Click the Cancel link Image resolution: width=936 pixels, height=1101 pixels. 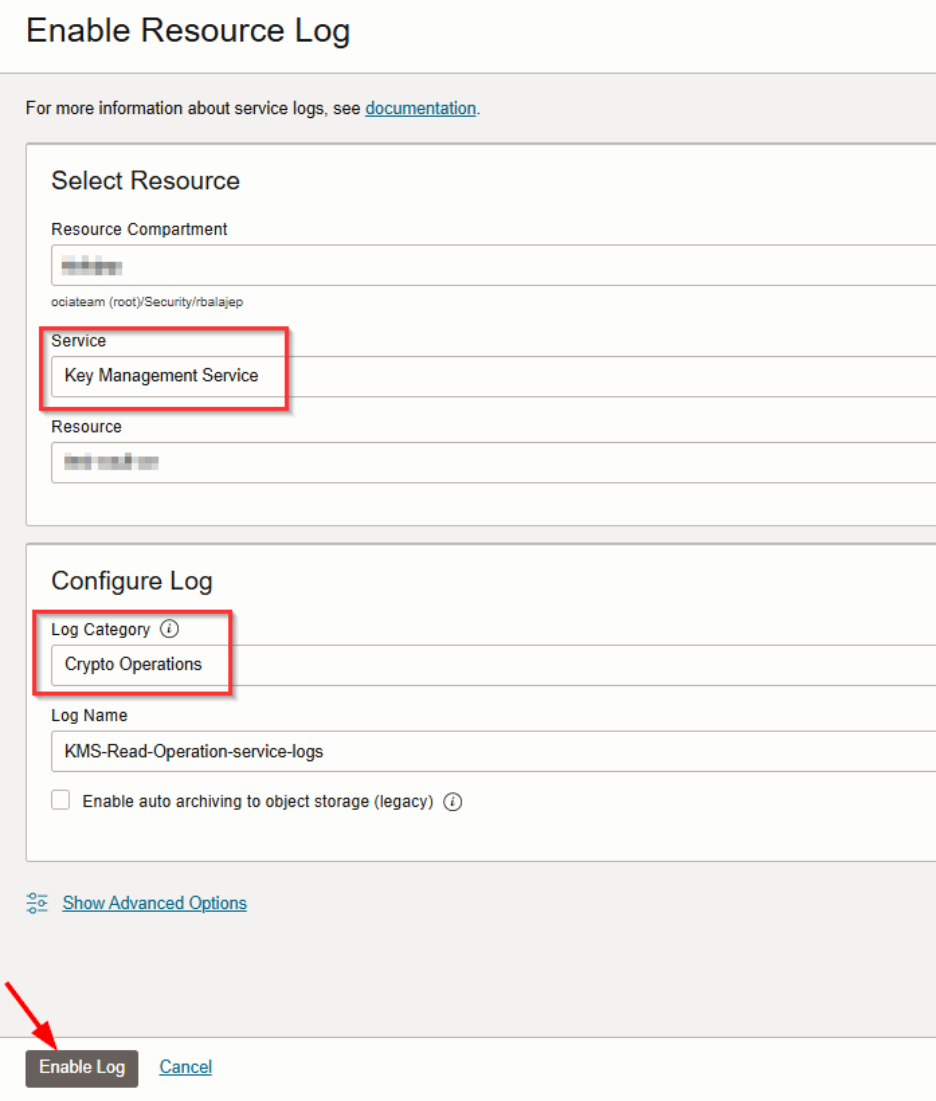pos(185,1067)
